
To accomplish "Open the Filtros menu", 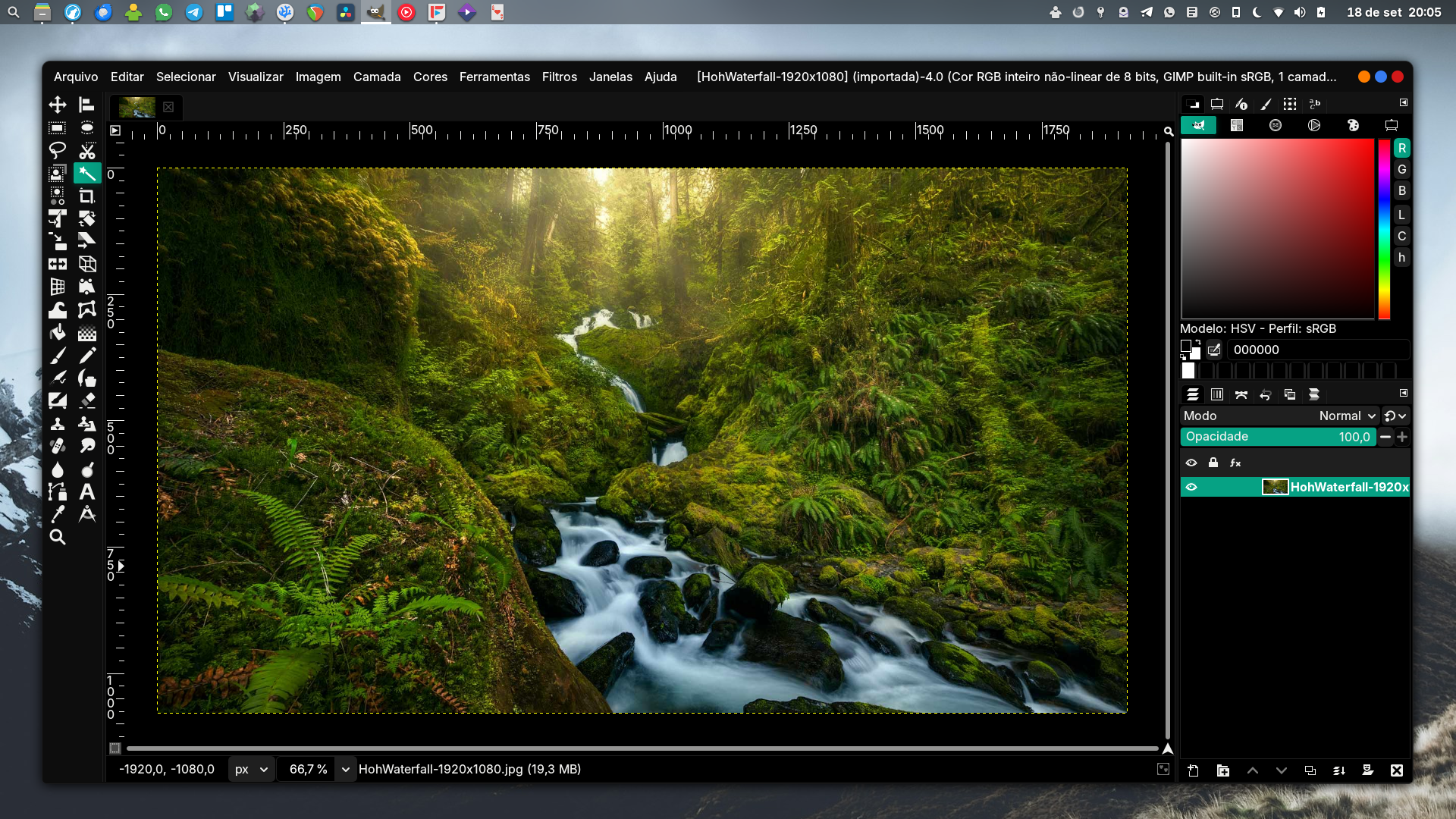I will pos(559,77).
